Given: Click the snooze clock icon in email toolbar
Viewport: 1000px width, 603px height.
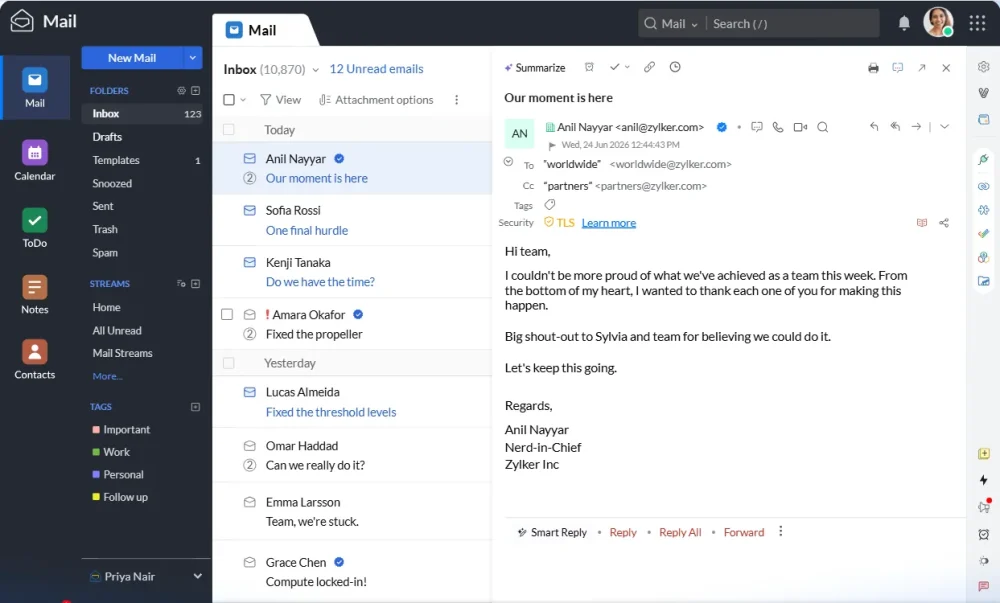Looking at the screenshot, I should point(675,67).
